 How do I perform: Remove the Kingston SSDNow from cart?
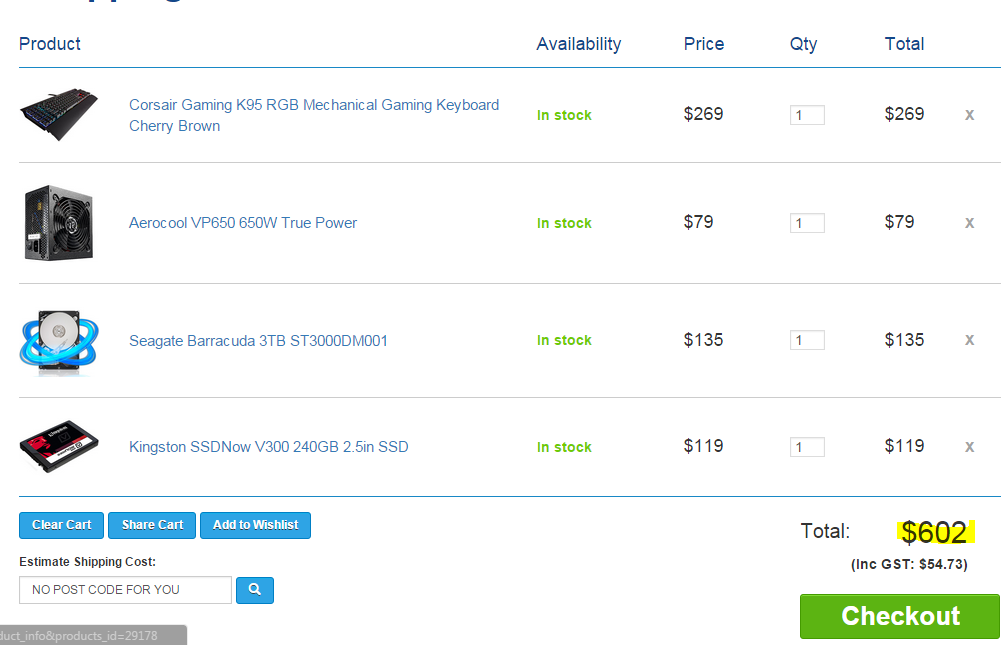969,447
